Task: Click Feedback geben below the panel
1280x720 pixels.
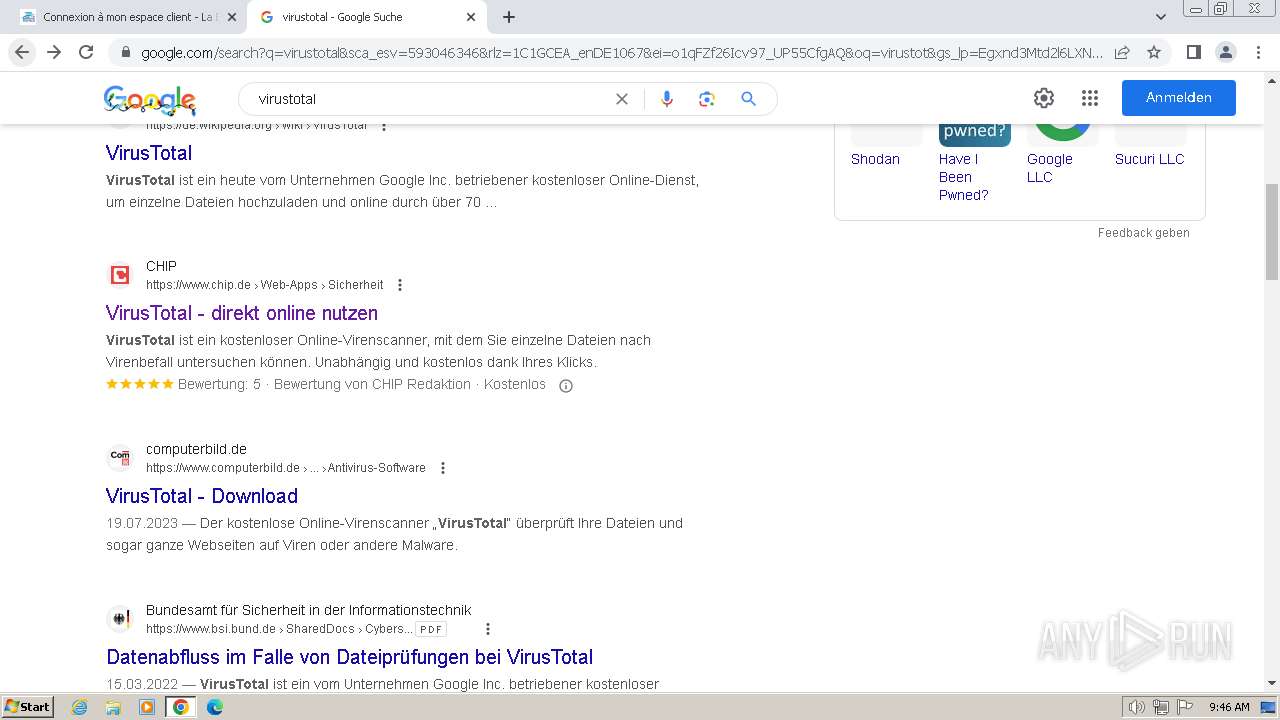Action: click(x=1144, y=233)
